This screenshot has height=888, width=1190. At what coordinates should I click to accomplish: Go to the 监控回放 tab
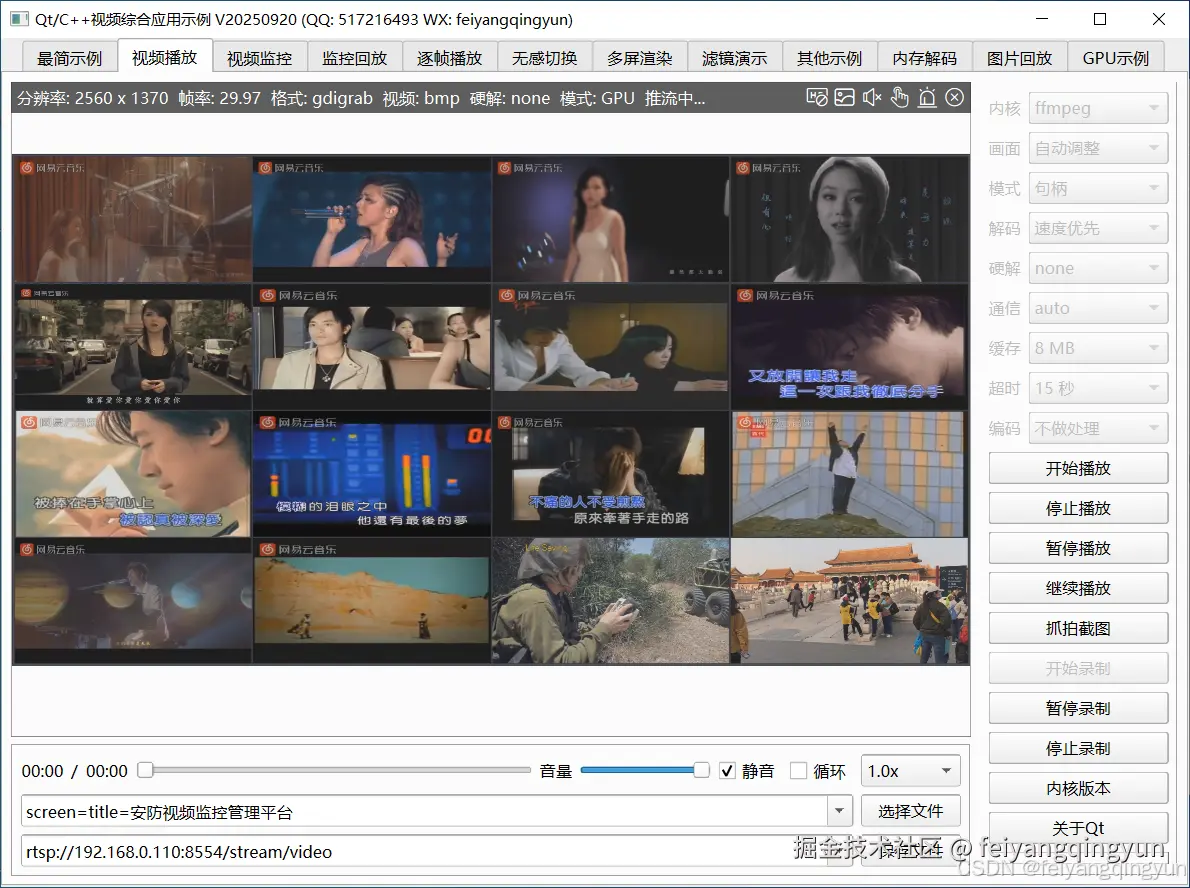[x=354, y=58]
